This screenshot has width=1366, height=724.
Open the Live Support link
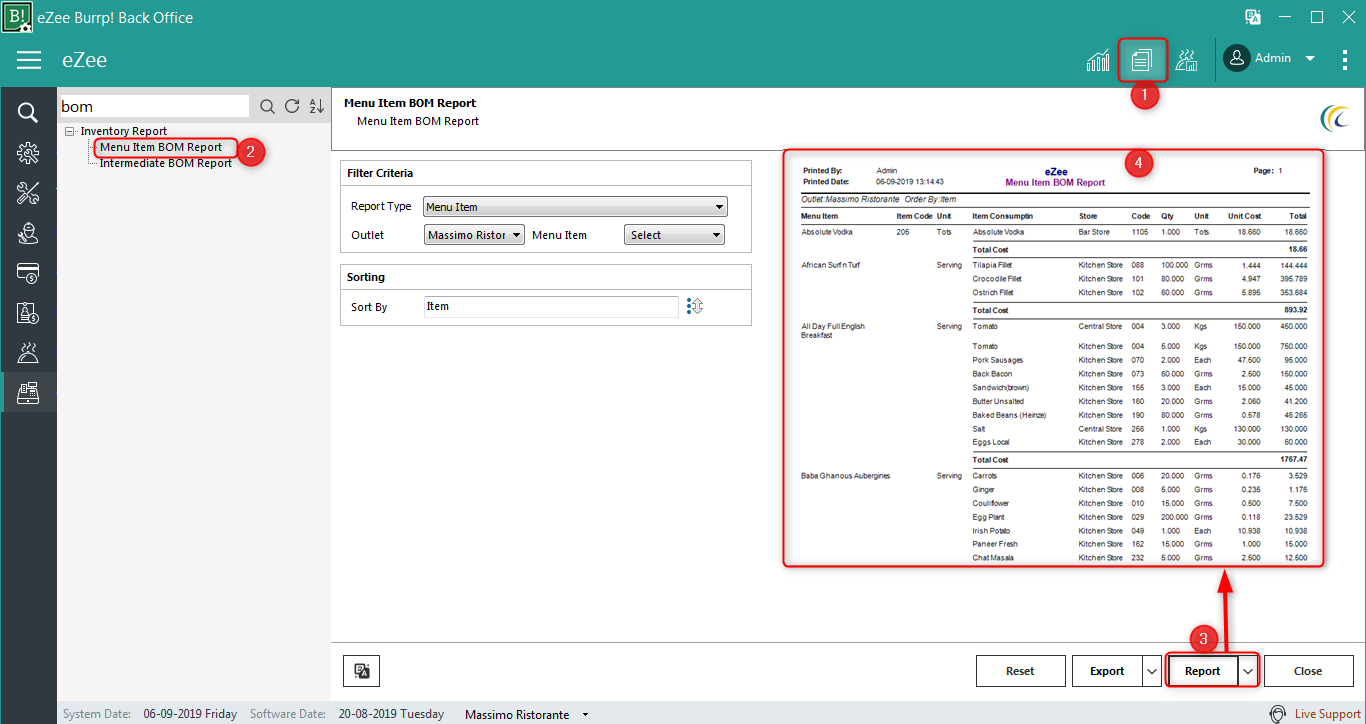(1327, 714)
